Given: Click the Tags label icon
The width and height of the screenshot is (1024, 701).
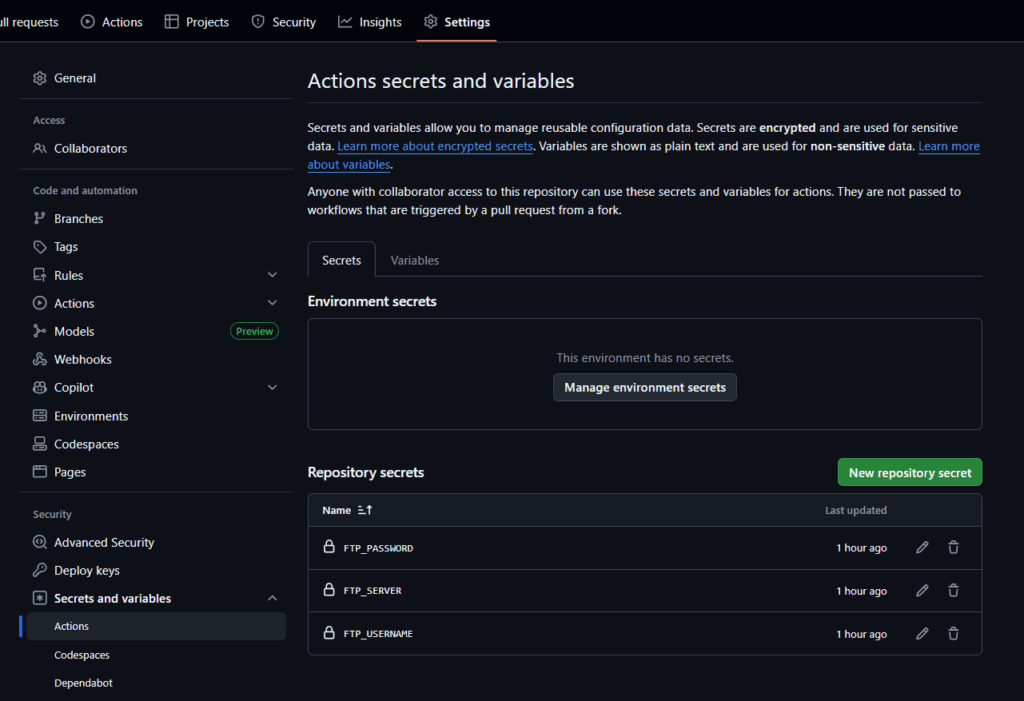Looking at the screenshot, I should 40,247.
